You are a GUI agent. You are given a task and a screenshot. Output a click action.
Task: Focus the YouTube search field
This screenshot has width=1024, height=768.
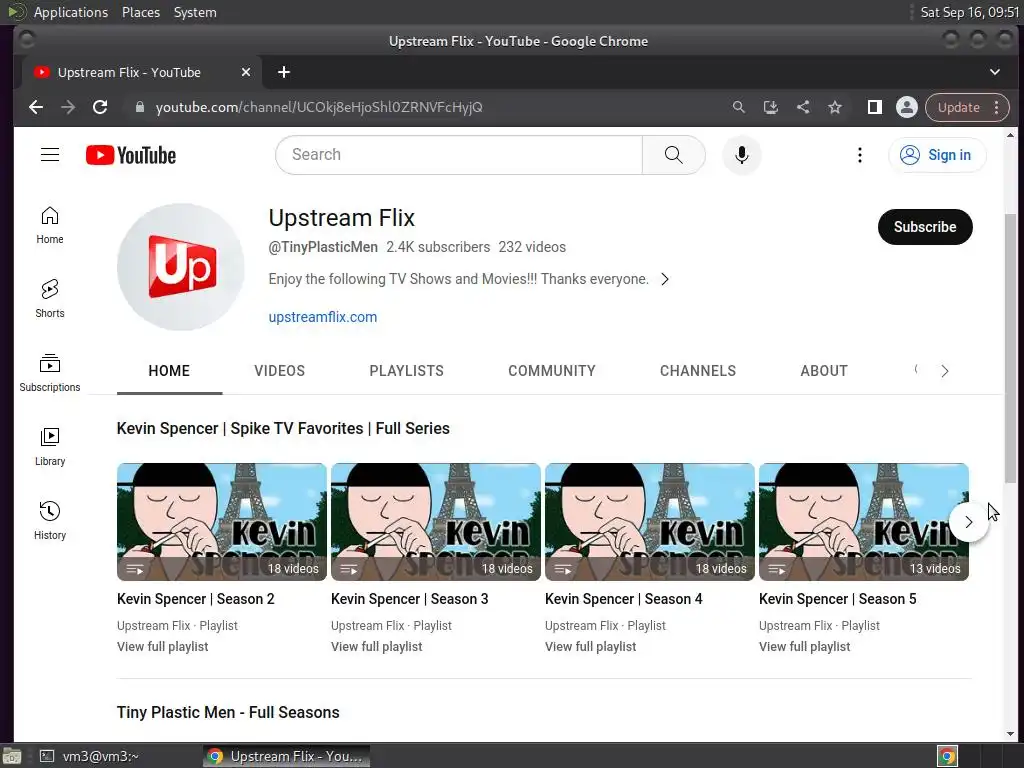coord(459,155)
